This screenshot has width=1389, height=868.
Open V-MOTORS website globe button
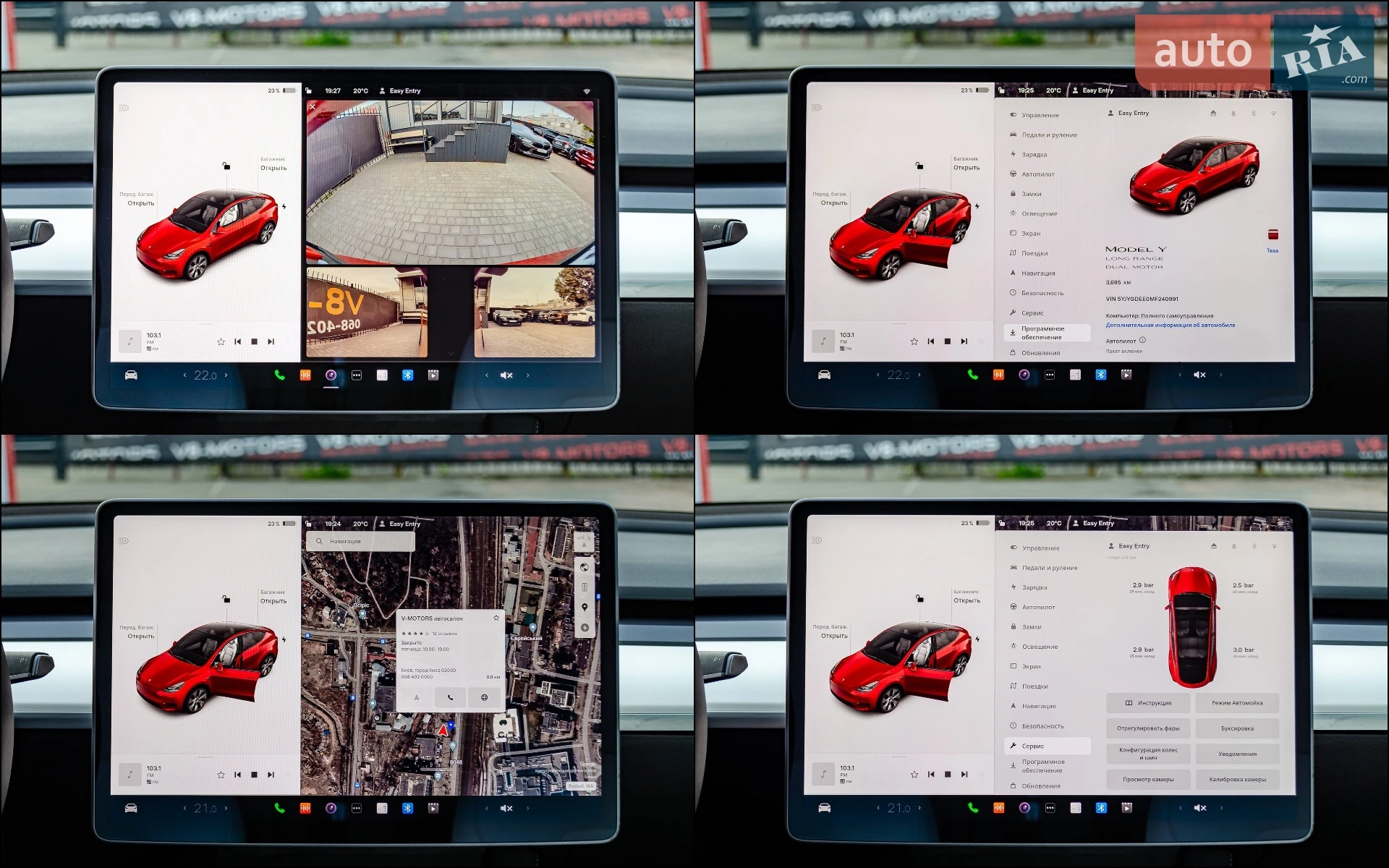pos(484,697)
